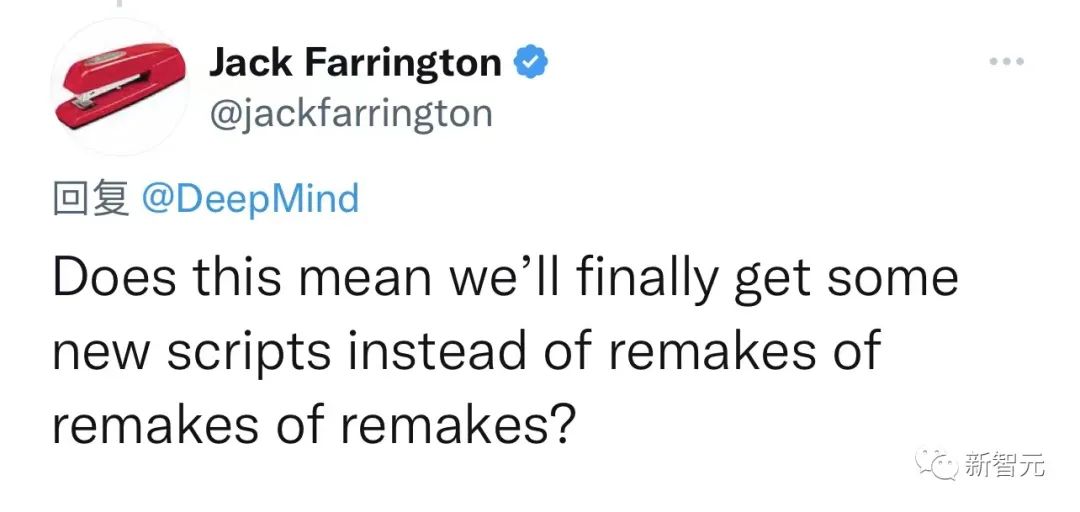Click the red stapler profile avatar
This screenshot has height=512, width=1080.
pos(119,87)
